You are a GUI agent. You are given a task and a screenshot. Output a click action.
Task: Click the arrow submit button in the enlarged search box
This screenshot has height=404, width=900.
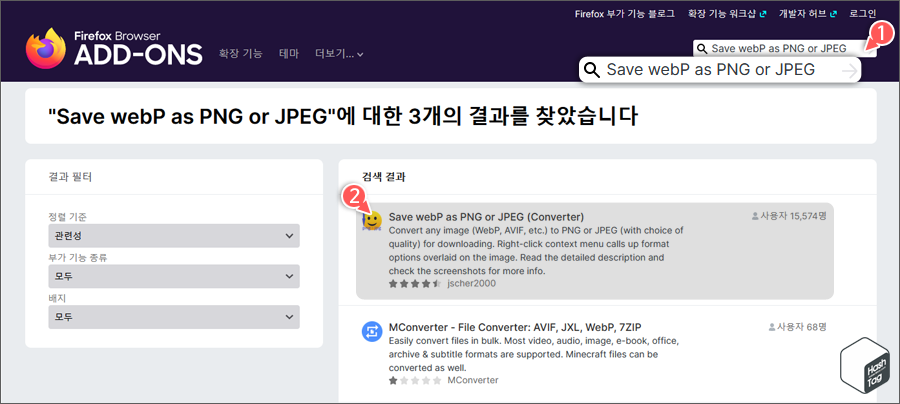(x=849, y=71)
